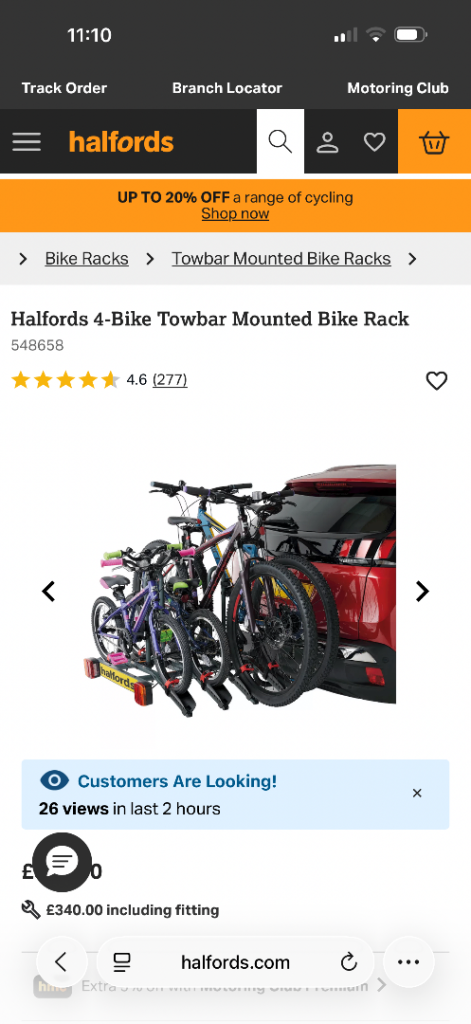The height and width of the screenshot is (1024, 471).
Task: Tap the search magnifier icon
Action: click(280, 142)
